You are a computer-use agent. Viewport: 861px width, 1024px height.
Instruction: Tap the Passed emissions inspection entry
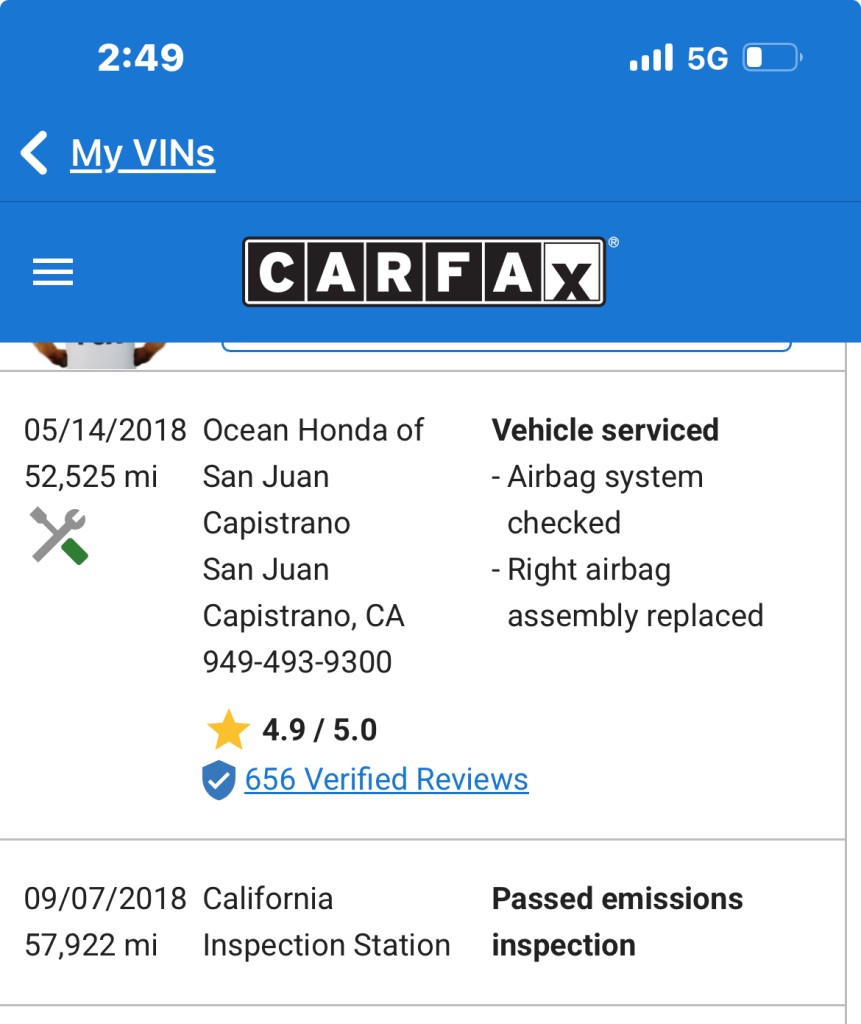617,922
